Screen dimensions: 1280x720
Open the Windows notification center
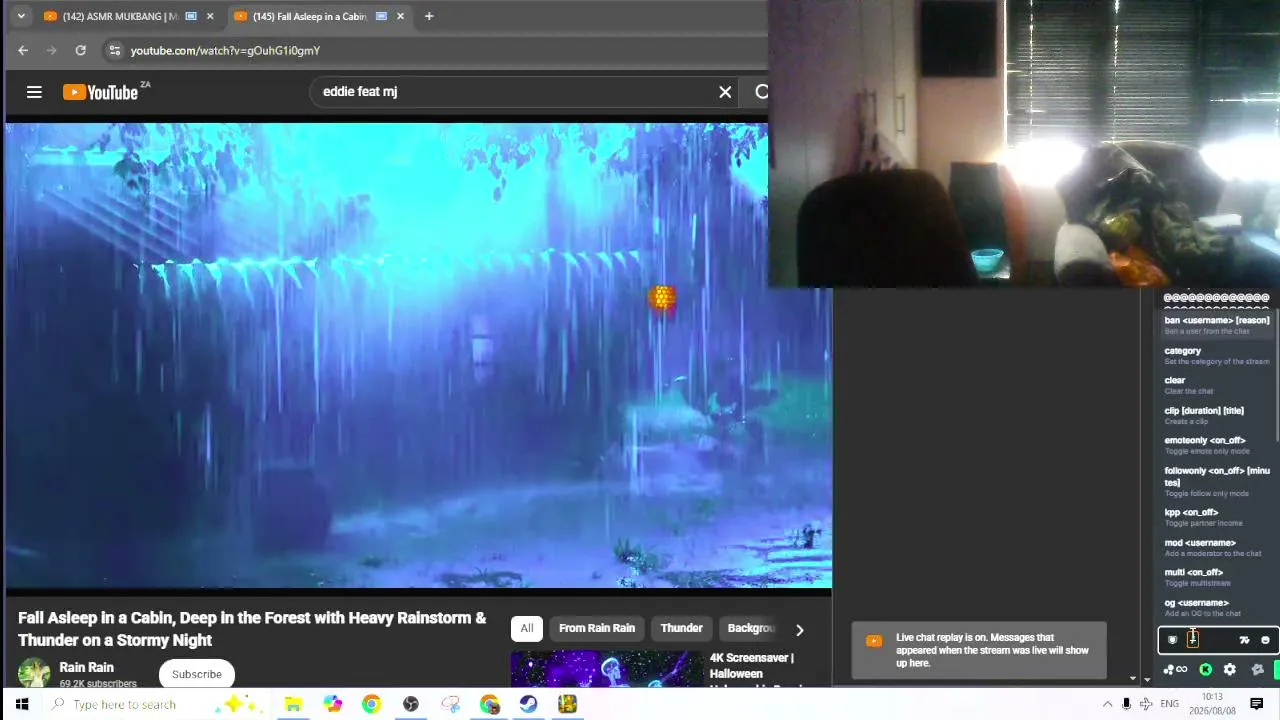(1257, 704)
